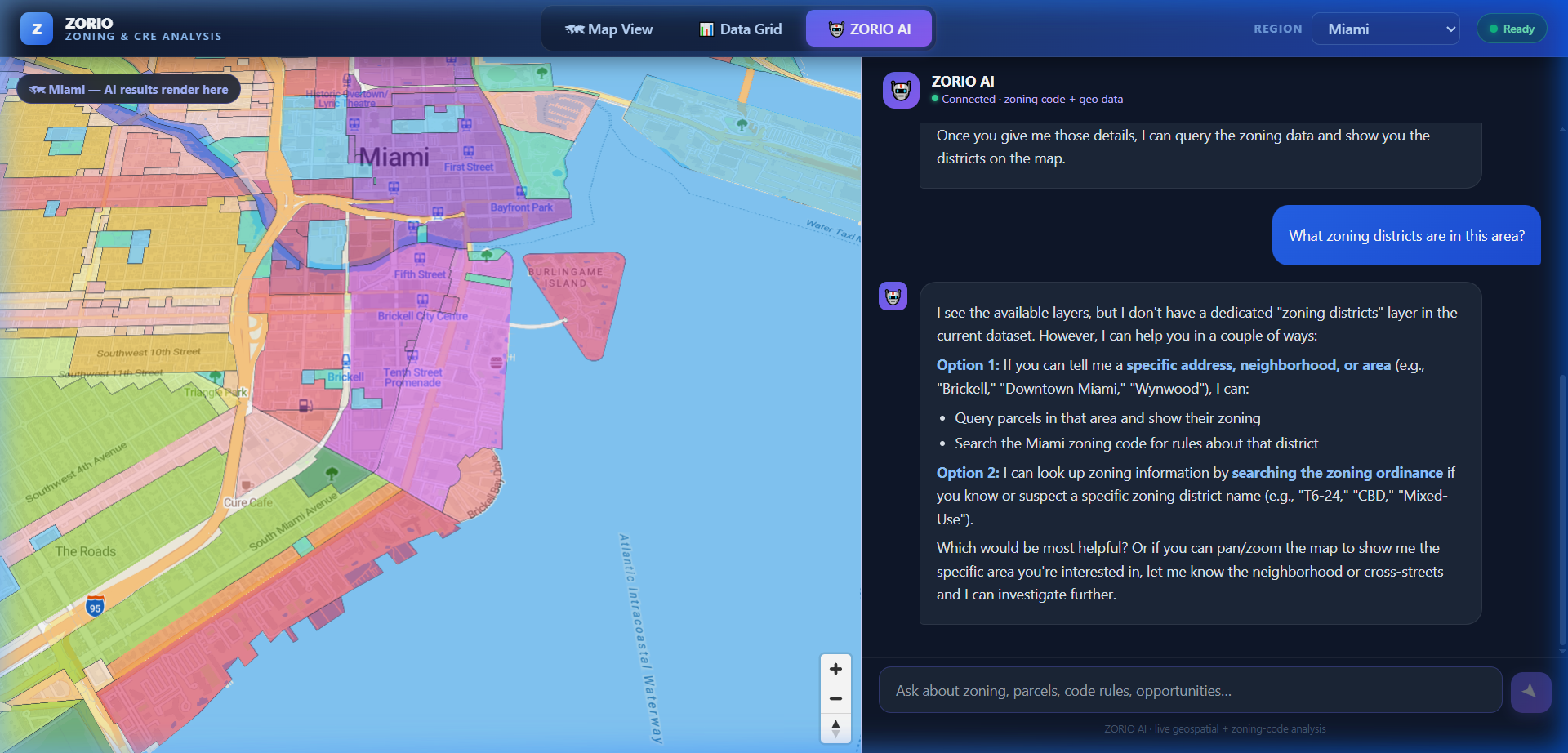Click the I-95 highway shield on map
Image resolution: width=1568 pixels, height=753 pixels.
click(95, 606)
